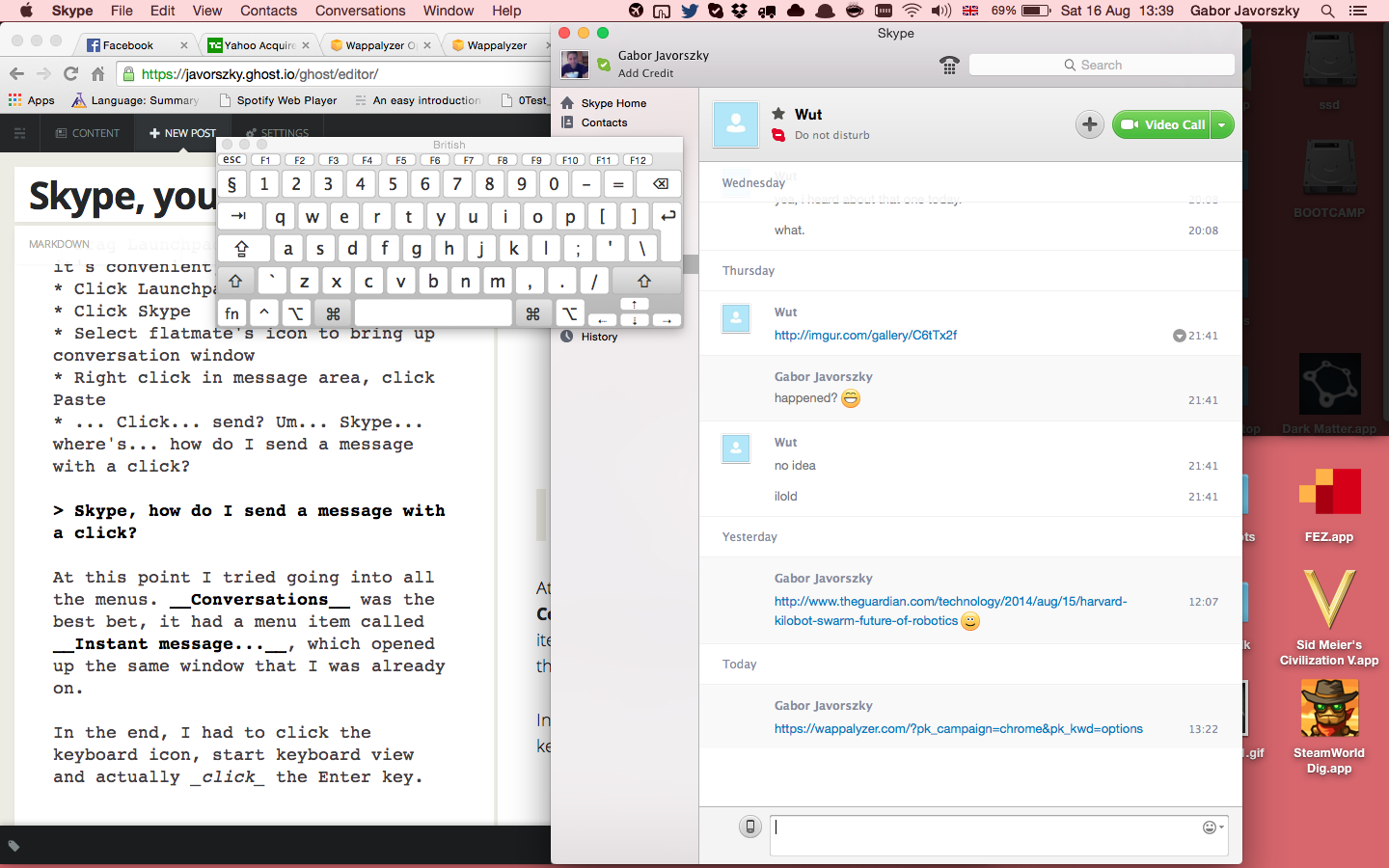
Task: Toggle right option key on keyboard viewer
Action: (570, 313)
